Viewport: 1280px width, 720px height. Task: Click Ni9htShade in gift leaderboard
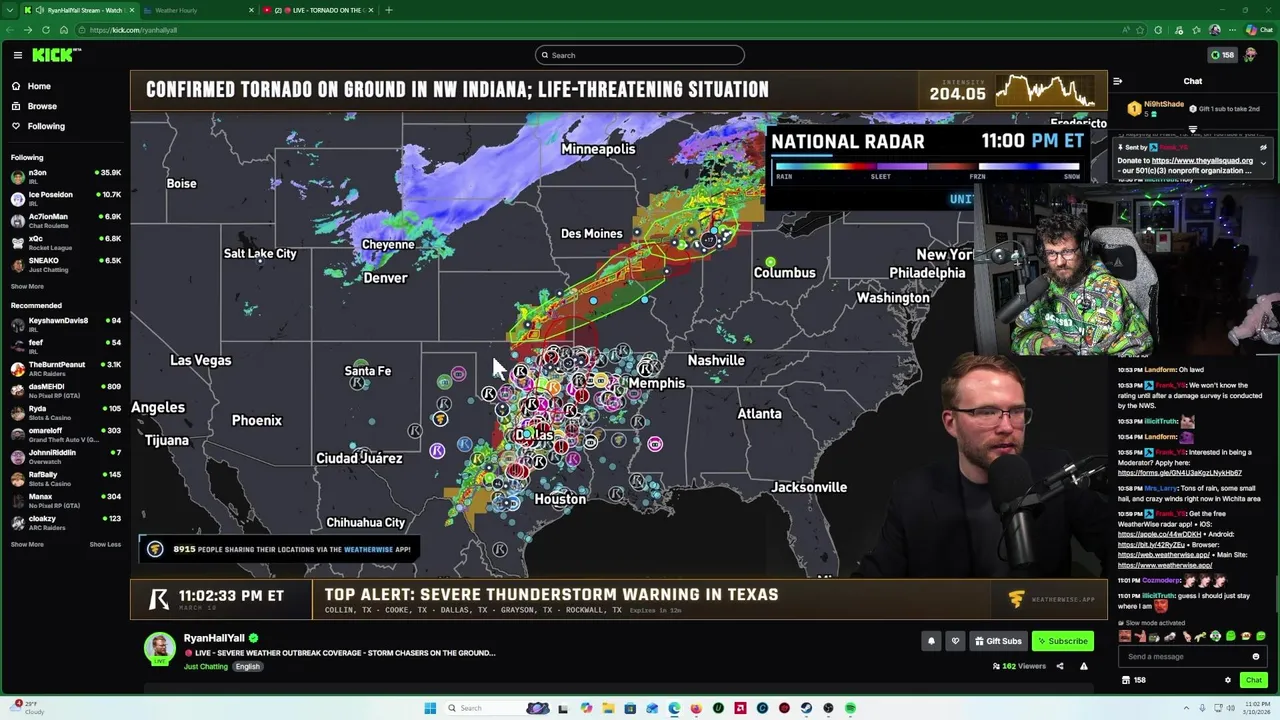(1163, 104)
